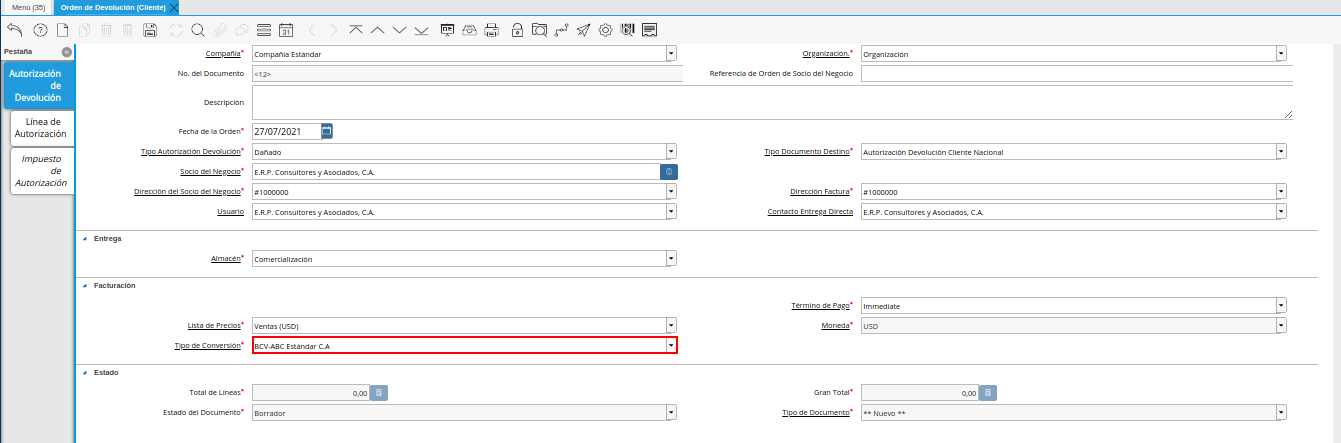Viewport: 1341px width, 443px height.
Task: Open the Chat bubbles icon
Action: coord(241,30)
